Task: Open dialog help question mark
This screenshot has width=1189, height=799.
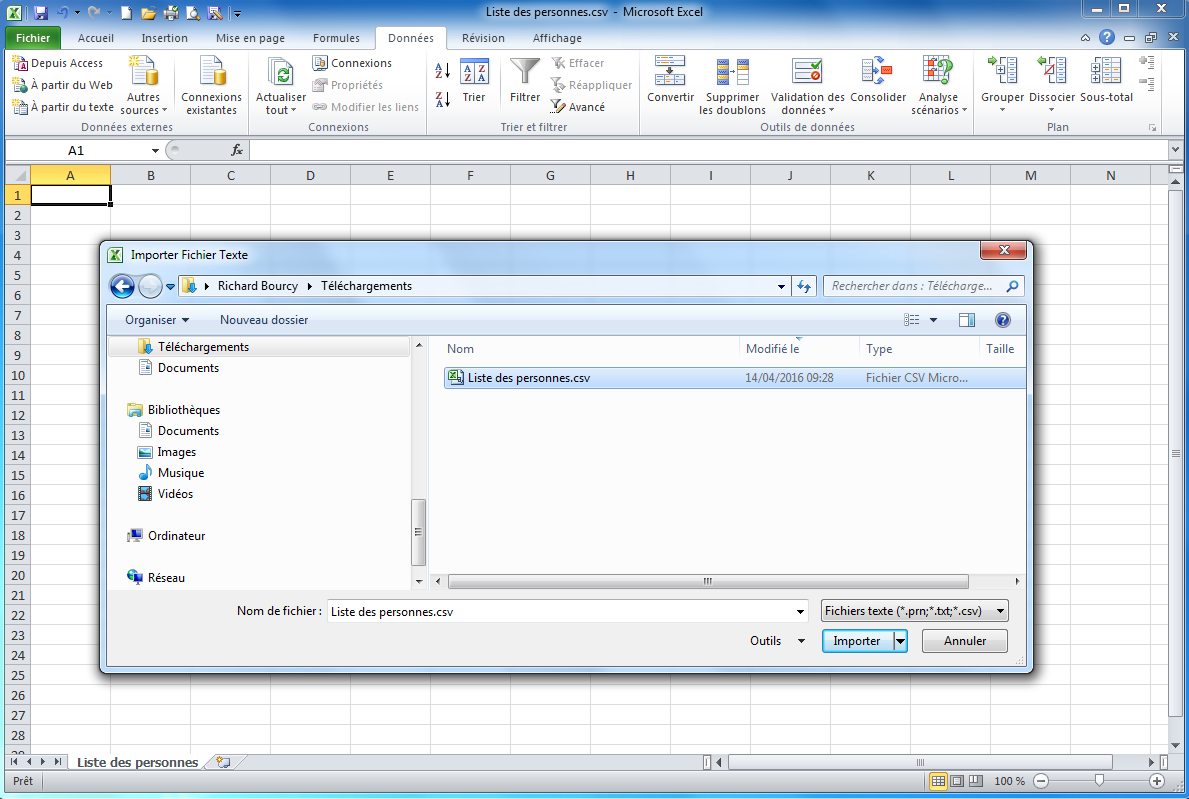Action: [x=1002, y=320]
